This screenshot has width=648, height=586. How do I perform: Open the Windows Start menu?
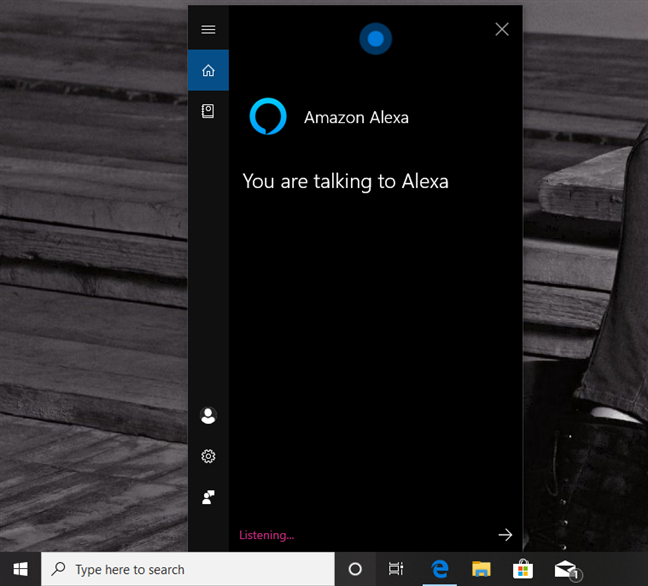pyautogui.click(x=20, y=569)
